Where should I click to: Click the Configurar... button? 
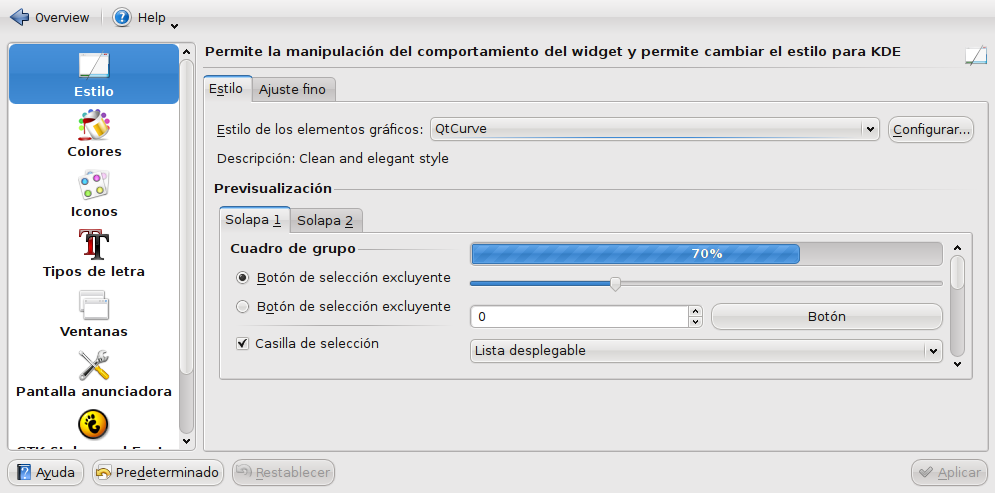(931, 129)
